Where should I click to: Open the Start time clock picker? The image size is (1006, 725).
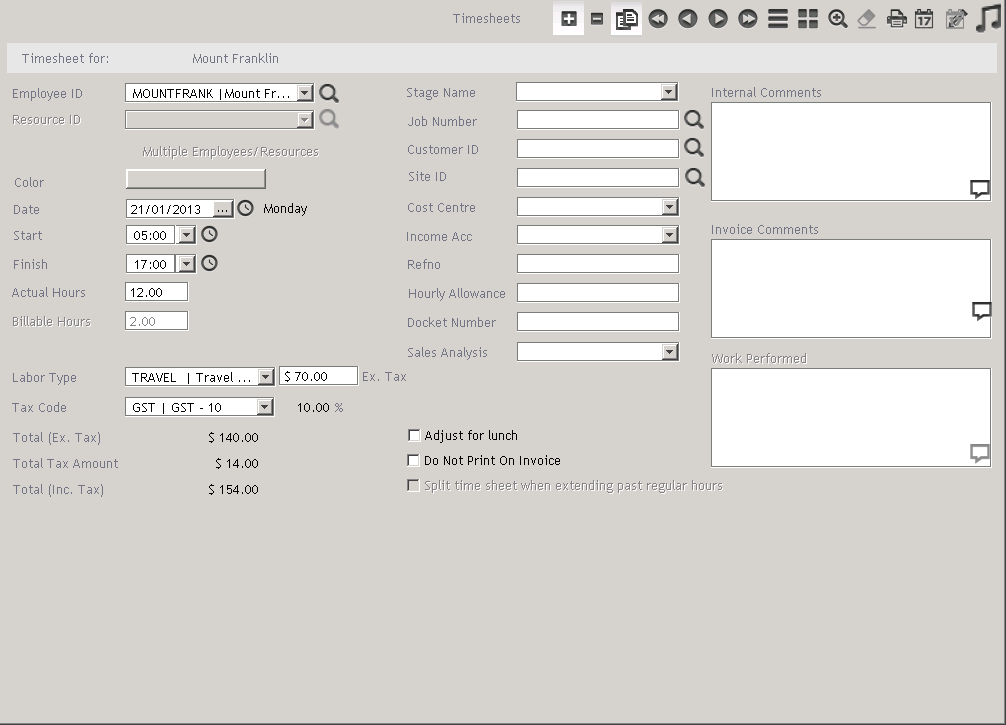209,234
